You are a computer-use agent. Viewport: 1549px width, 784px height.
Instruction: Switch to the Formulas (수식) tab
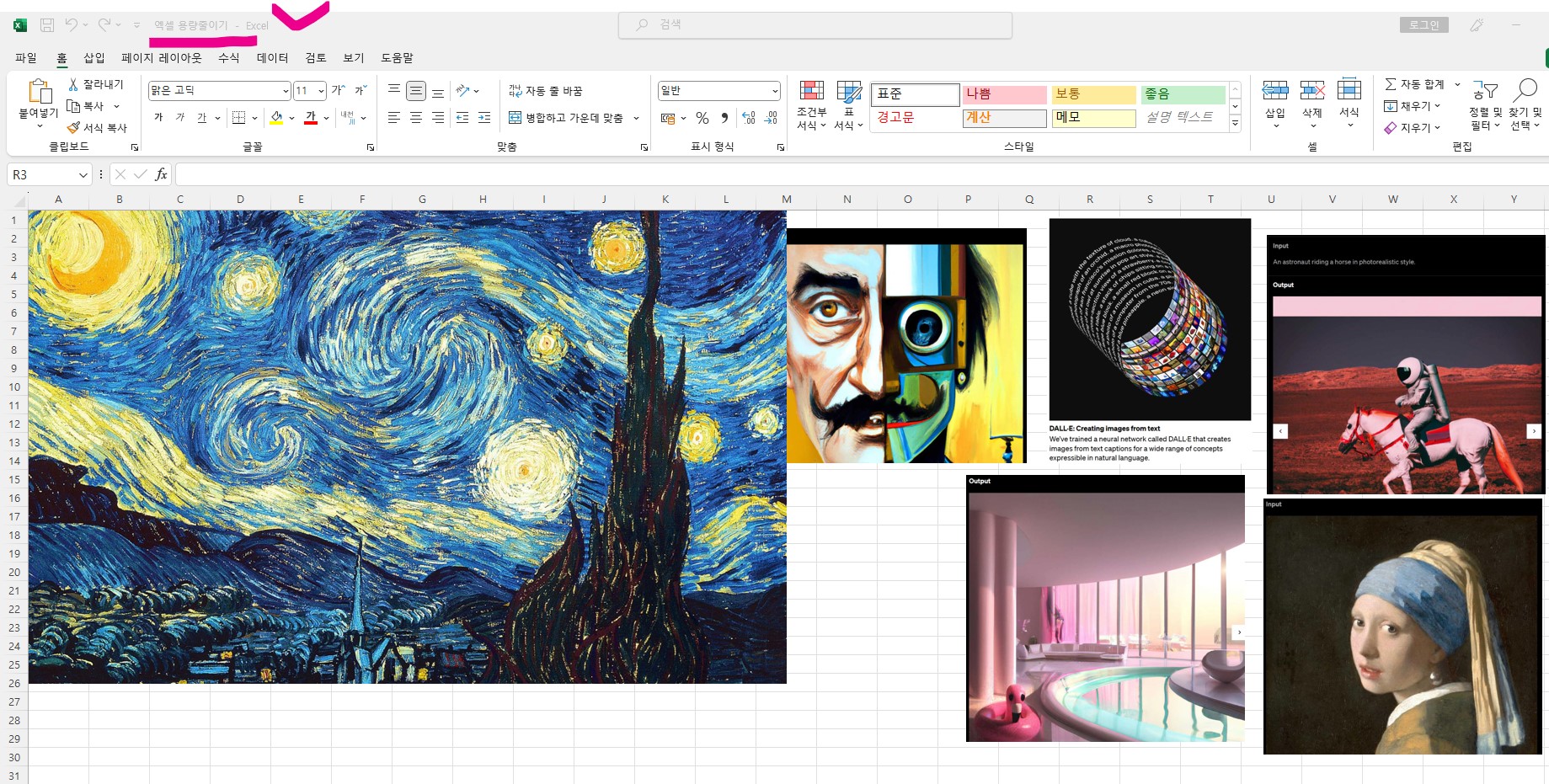pyautogui.click(x=229, y=57)
